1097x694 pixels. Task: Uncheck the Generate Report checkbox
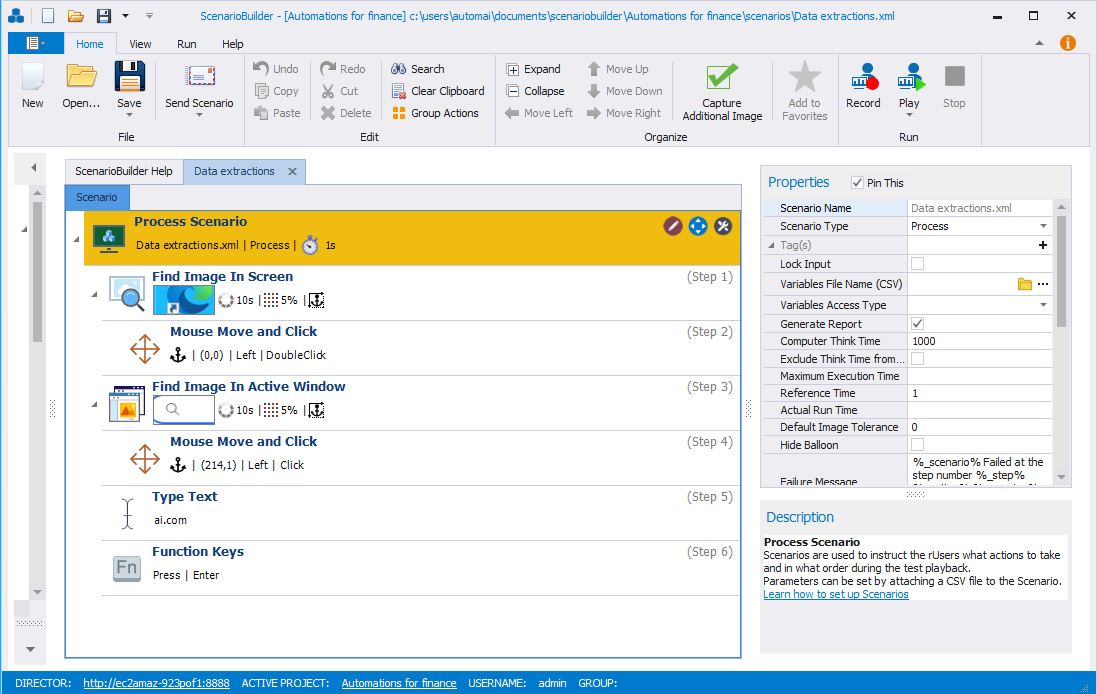pos(917,323)
